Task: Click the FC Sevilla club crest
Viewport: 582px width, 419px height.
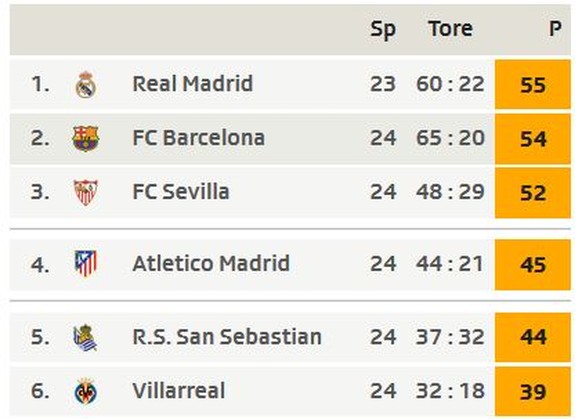Action: (86, 193)
